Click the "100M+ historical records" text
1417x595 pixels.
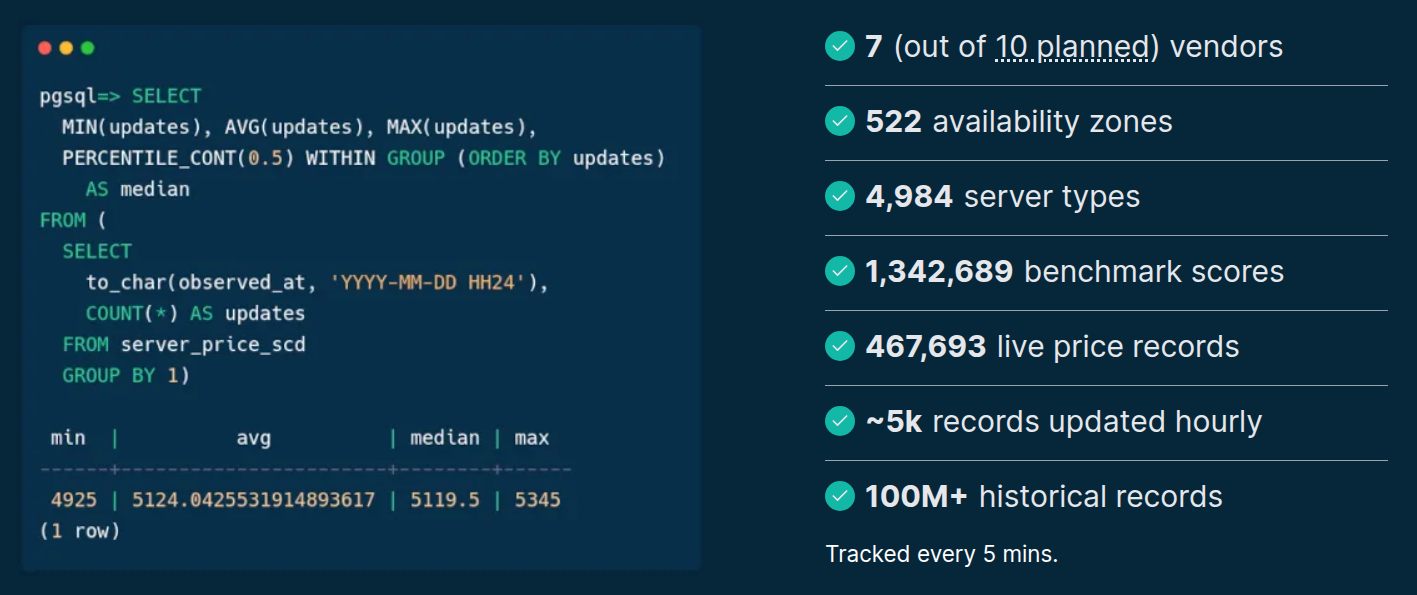(1043, 497)
